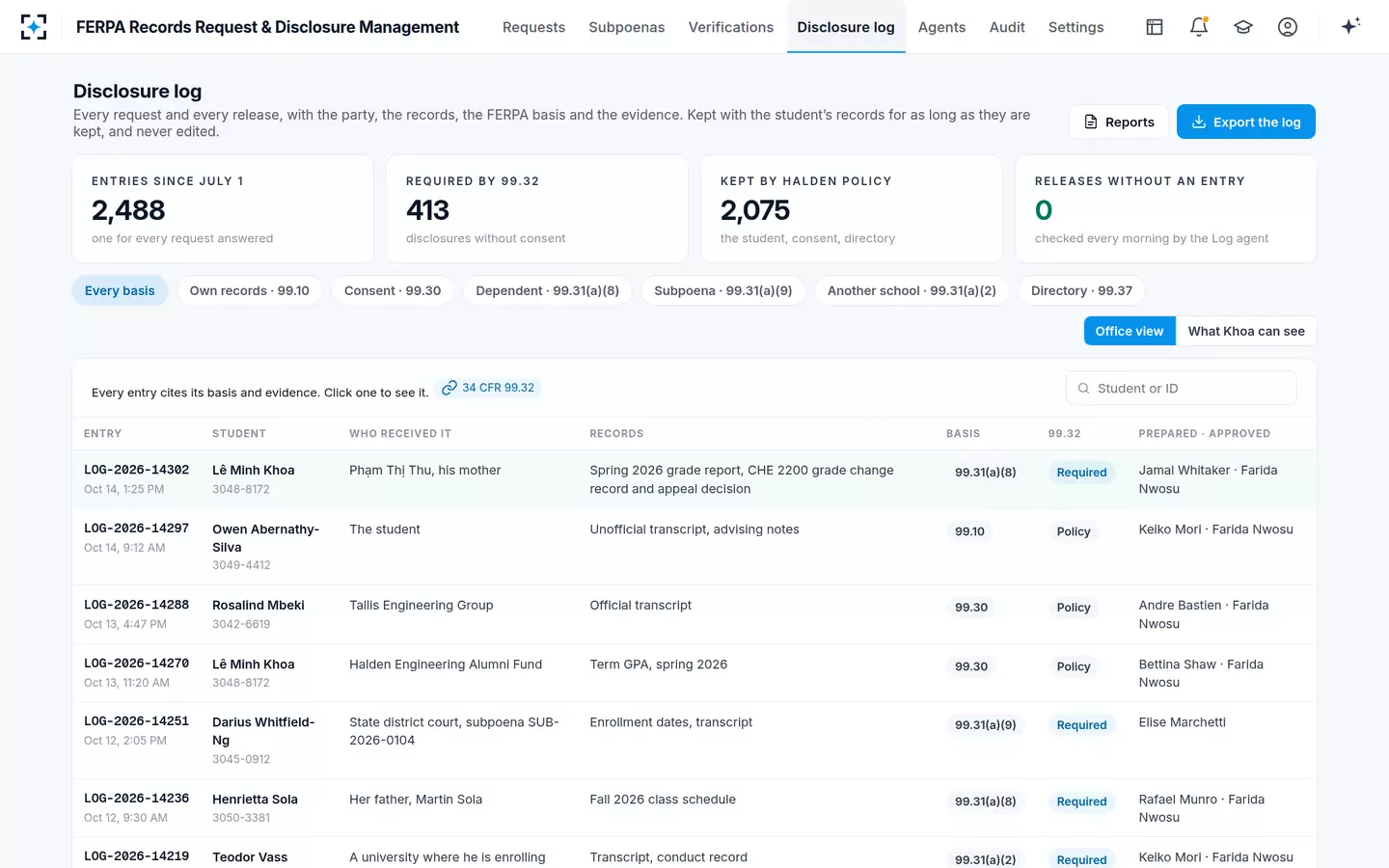Click Tallis Engineering Group recipient
1389x868 pixels.
[421, 606]
